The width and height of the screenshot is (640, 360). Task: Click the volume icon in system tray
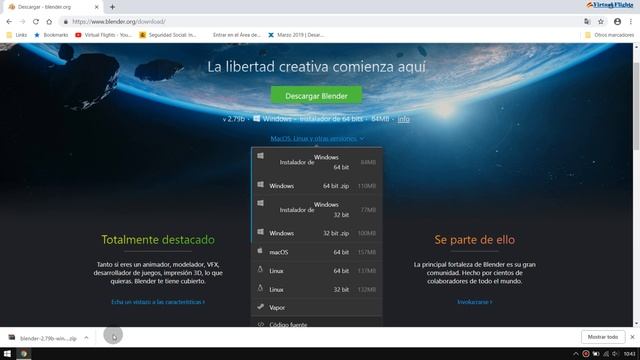coord(615,354)
